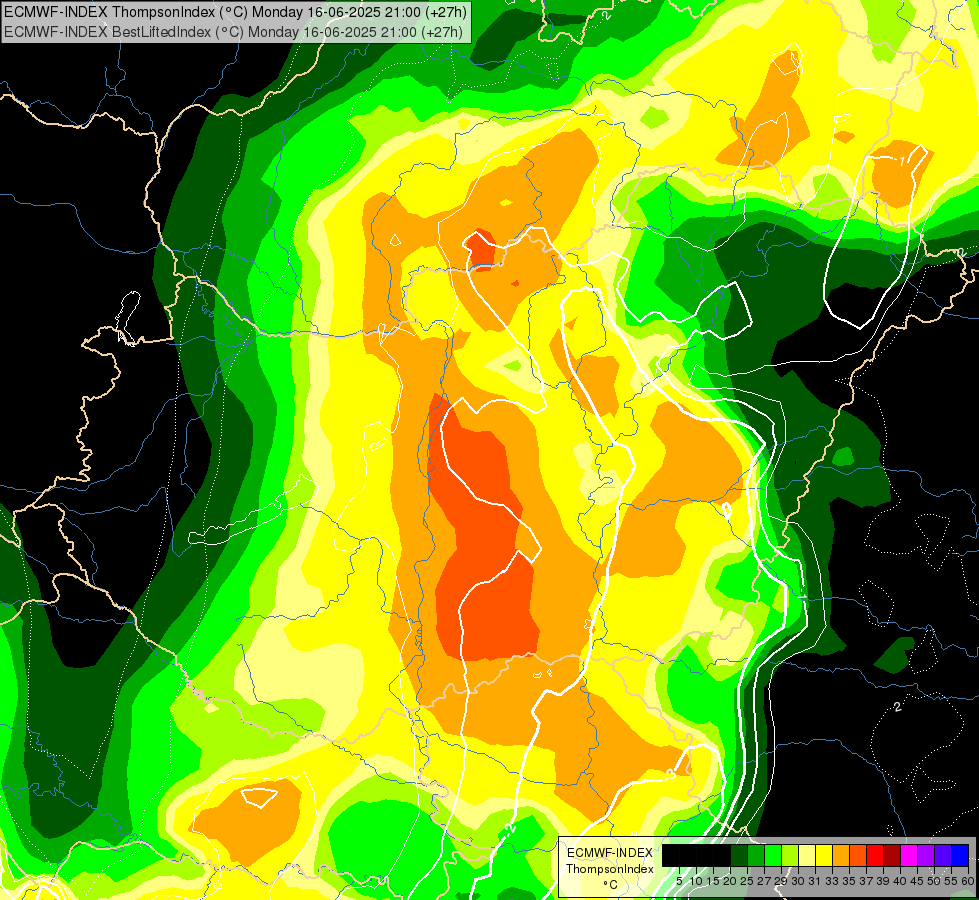Click the legend scale value 39

click(883, 881)
